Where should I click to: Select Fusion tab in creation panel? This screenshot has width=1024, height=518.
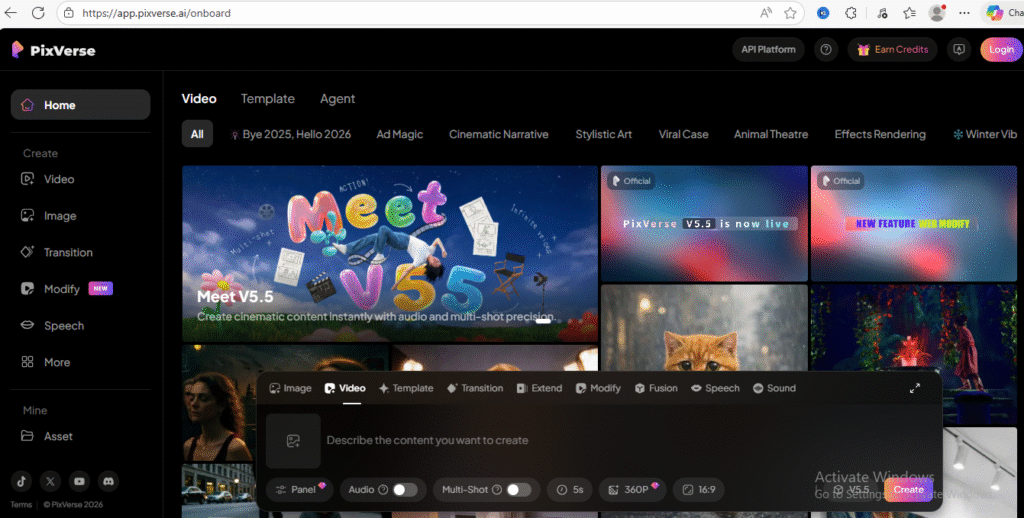coord(656,388)
